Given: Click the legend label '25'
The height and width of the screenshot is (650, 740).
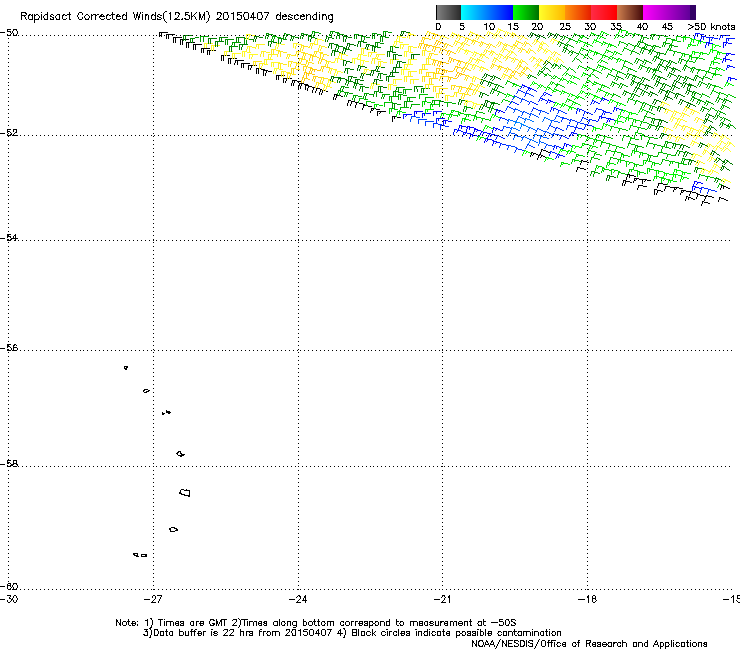Looking at the screenshot, I should click(x=565, y=26).
